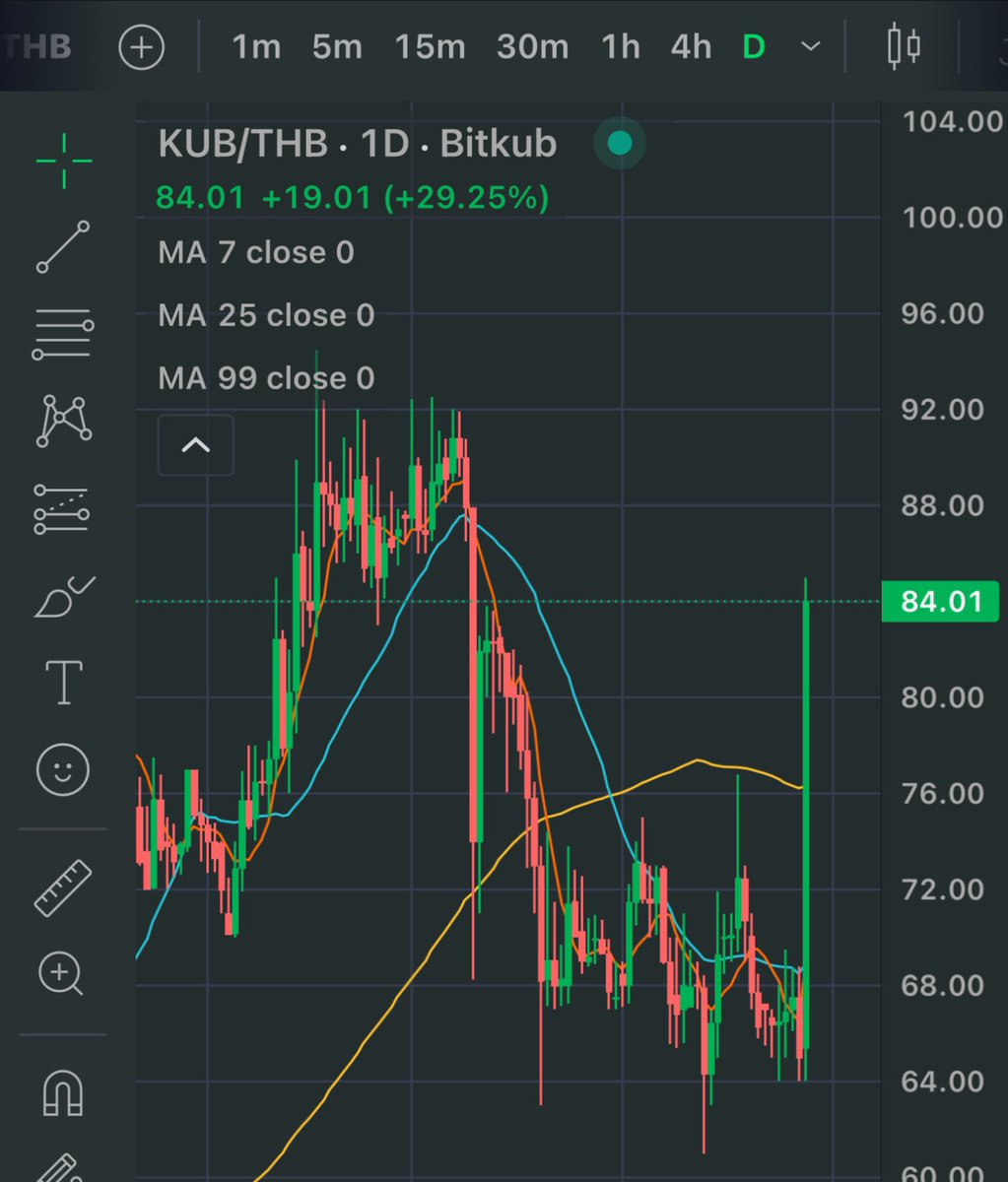Activate the zoom in tool
1008x1182 pixels.
(x=62, y=974)
